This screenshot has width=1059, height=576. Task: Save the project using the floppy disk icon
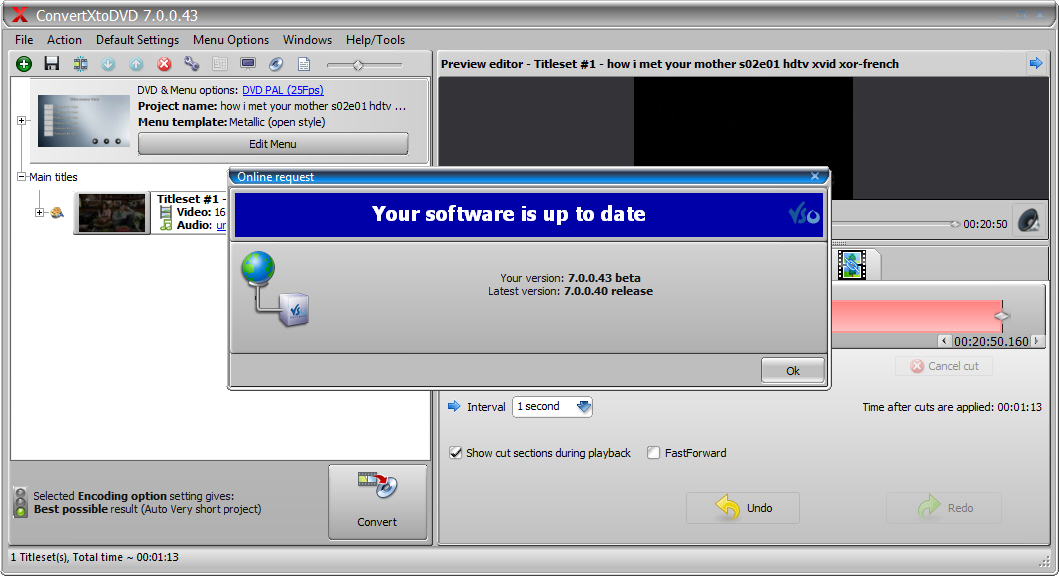pos(51,64)
